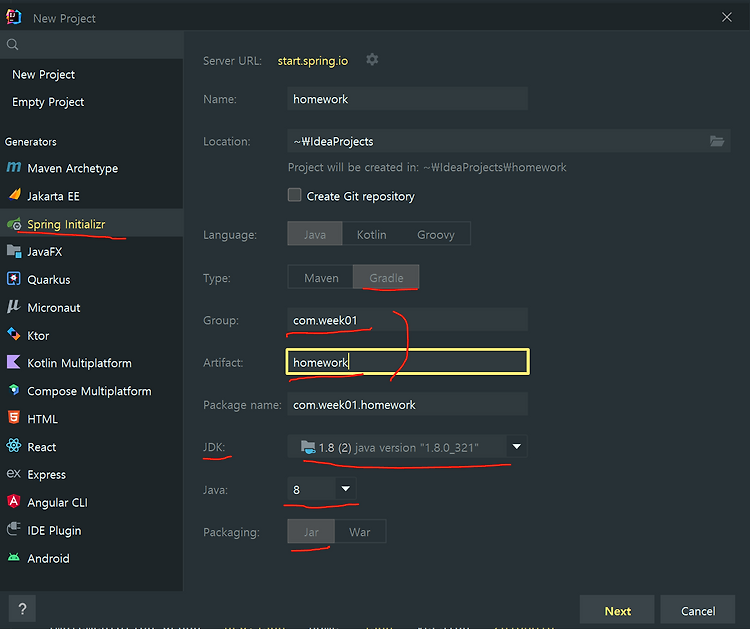Click the Android robot icon
This screenshot has width=750, height=629.
click(14, 557)
